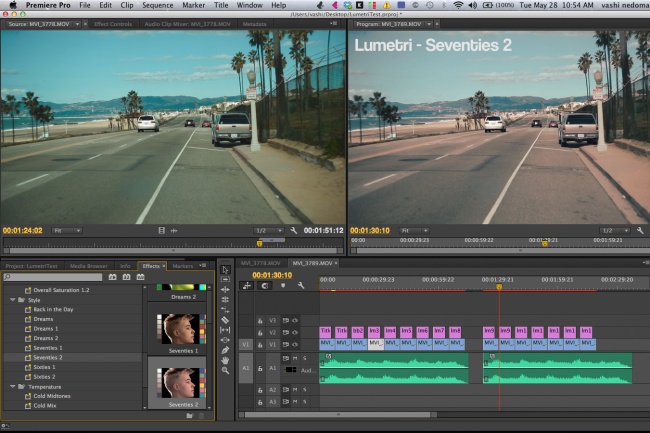This screenshot has height=433, width=650.
Task: Select the Track Select tool
Action: 225,280
